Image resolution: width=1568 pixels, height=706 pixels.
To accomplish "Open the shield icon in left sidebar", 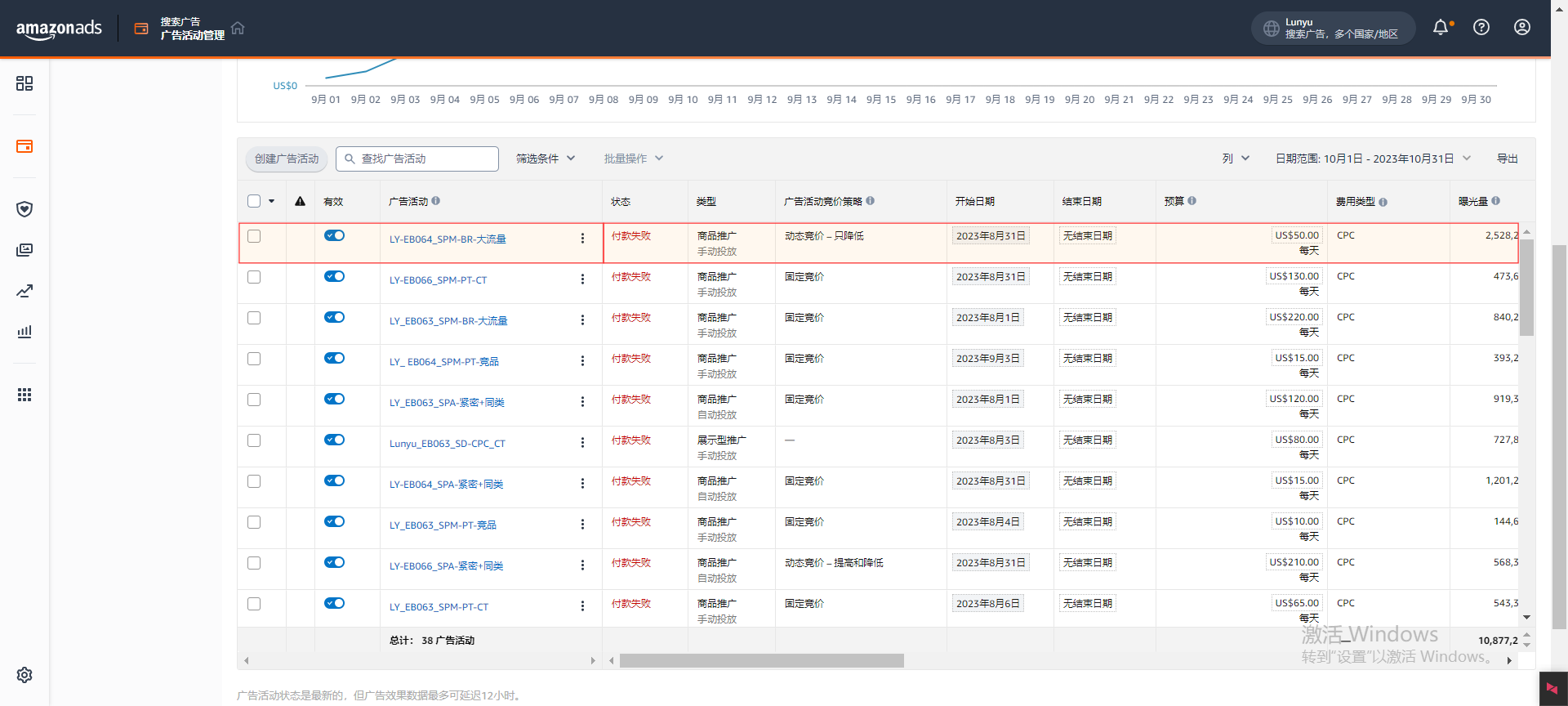I will pos(24,209).
